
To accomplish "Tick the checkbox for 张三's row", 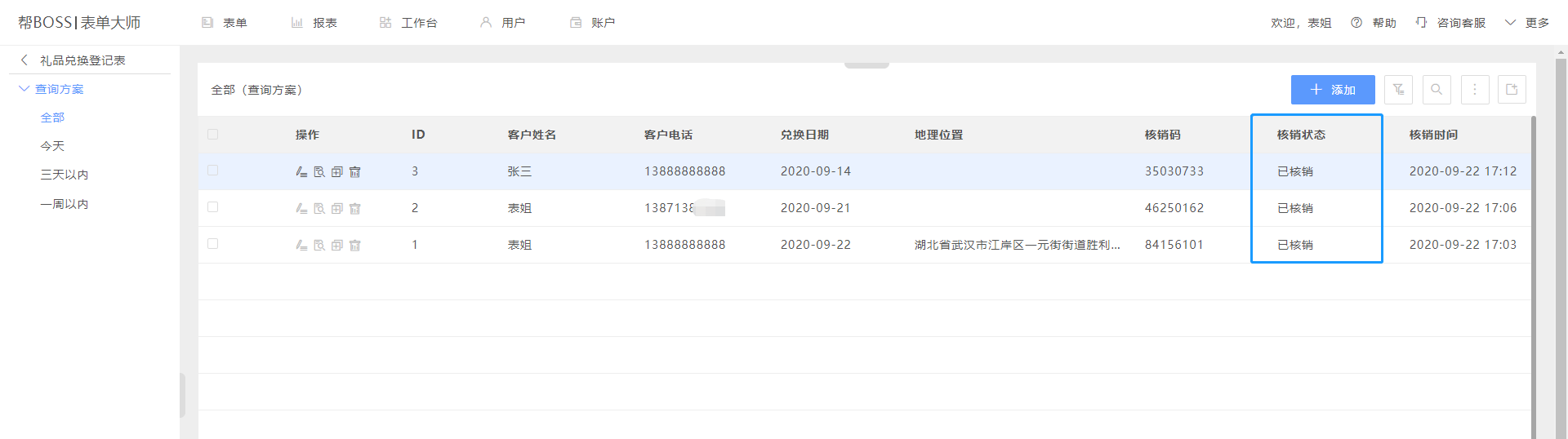I will 213,171.
